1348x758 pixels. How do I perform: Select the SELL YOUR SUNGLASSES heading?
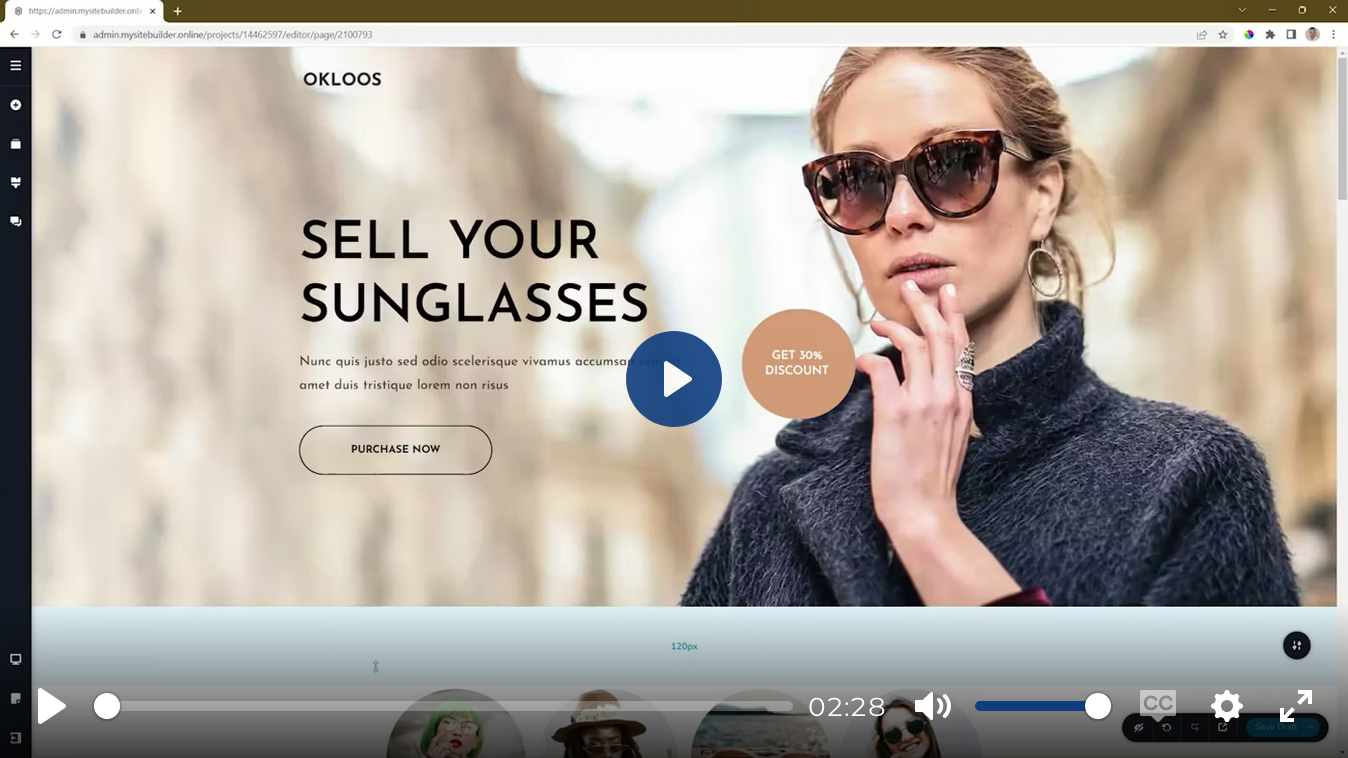(x=474, y=272)
